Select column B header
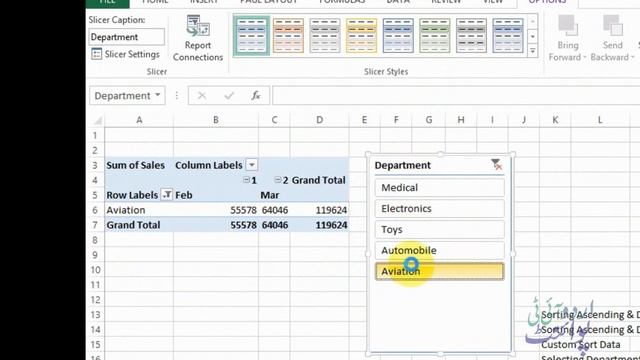 [x=216, y=120]
